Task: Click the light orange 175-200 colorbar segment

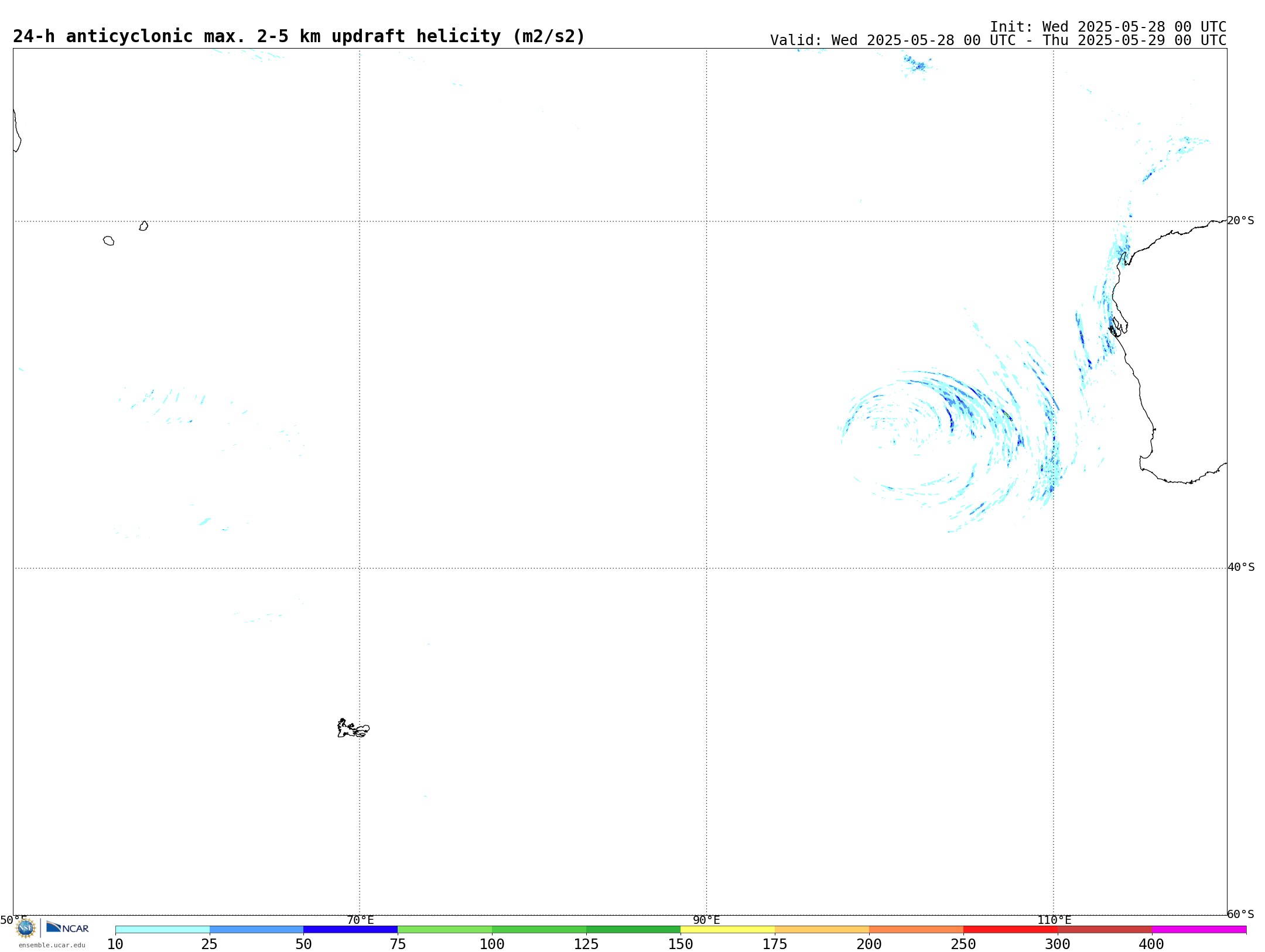Action: click(x=822, y=930)
